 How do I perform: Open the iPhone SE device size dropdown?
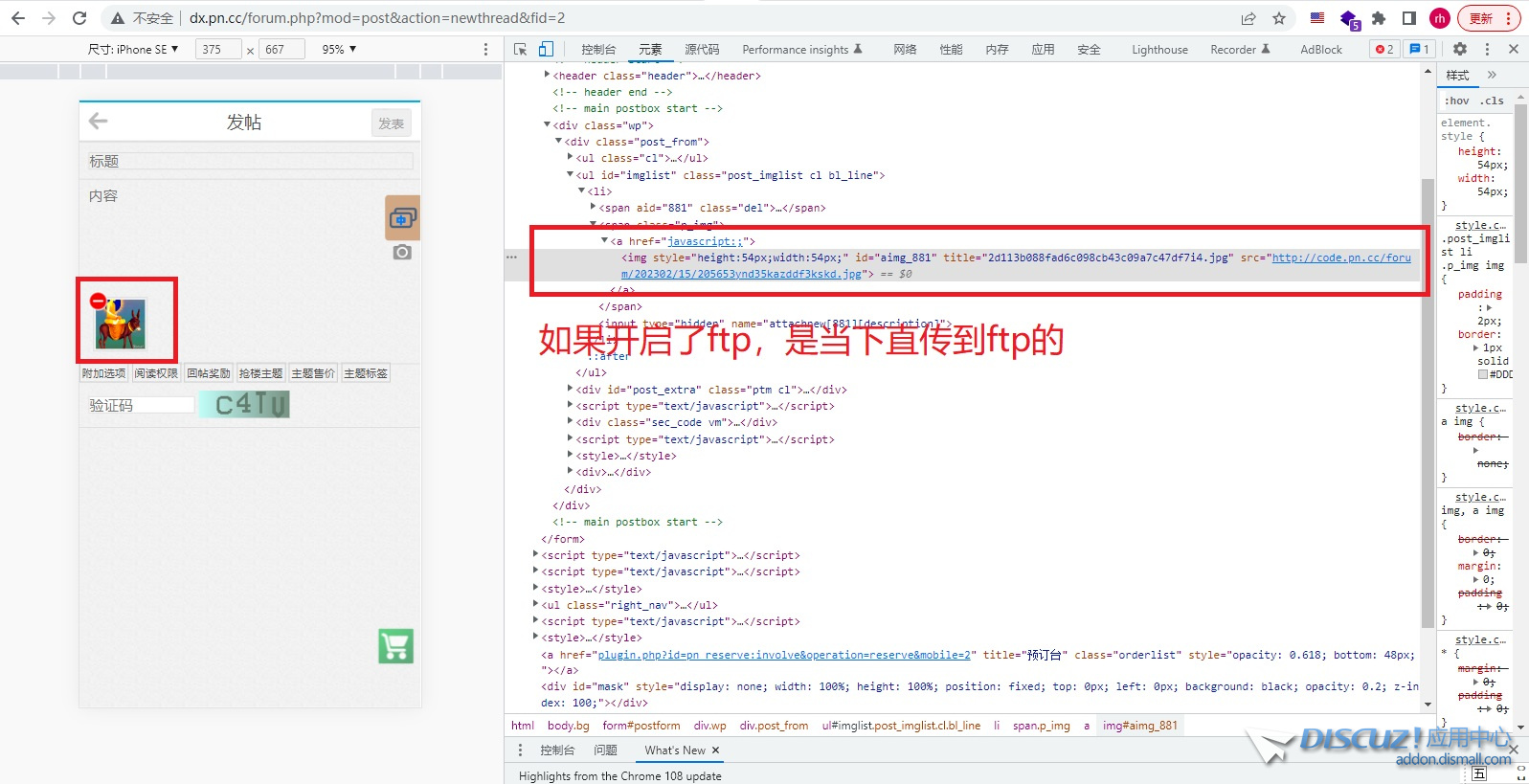click(x=133, y=49)
